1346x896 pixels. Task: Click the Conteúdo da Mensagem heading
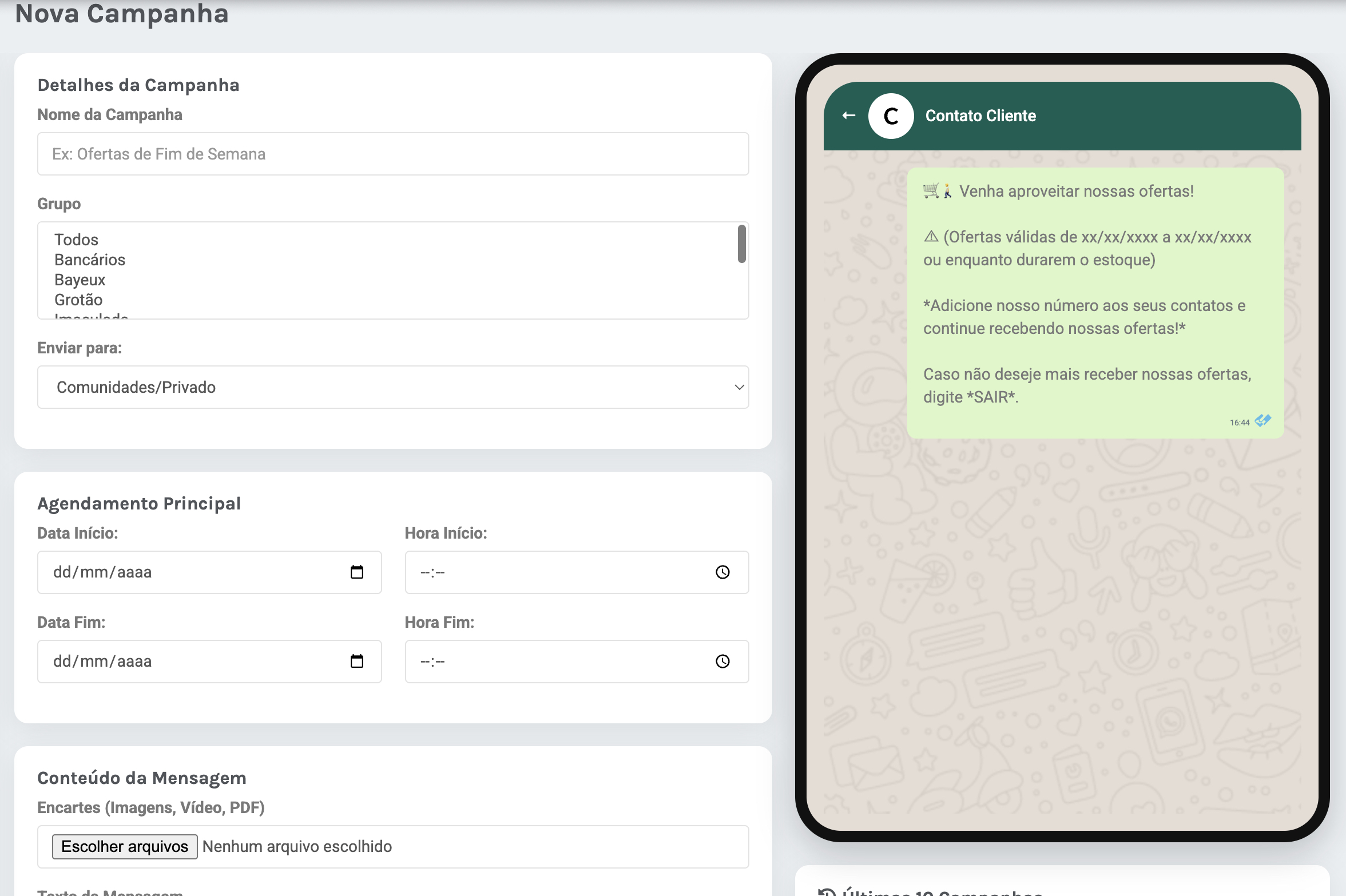[x=142, y=778]
